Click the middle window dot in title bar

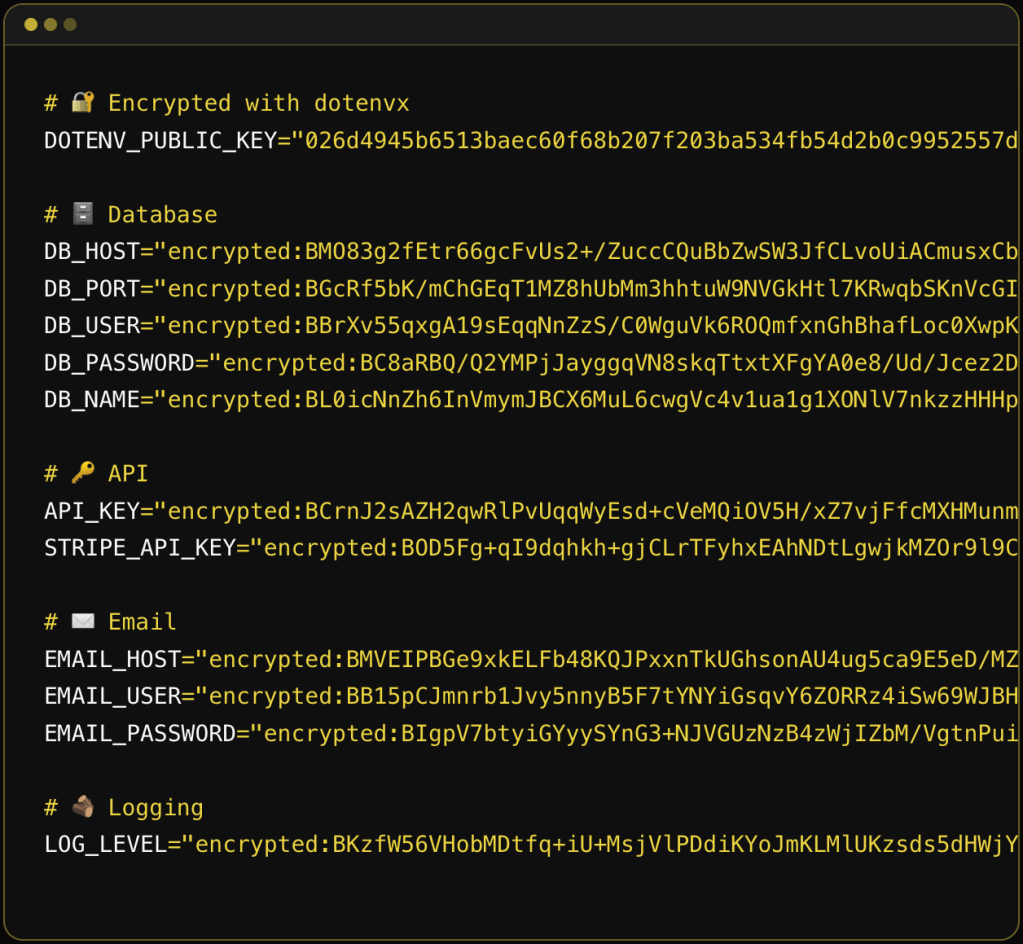pos(51,24)
